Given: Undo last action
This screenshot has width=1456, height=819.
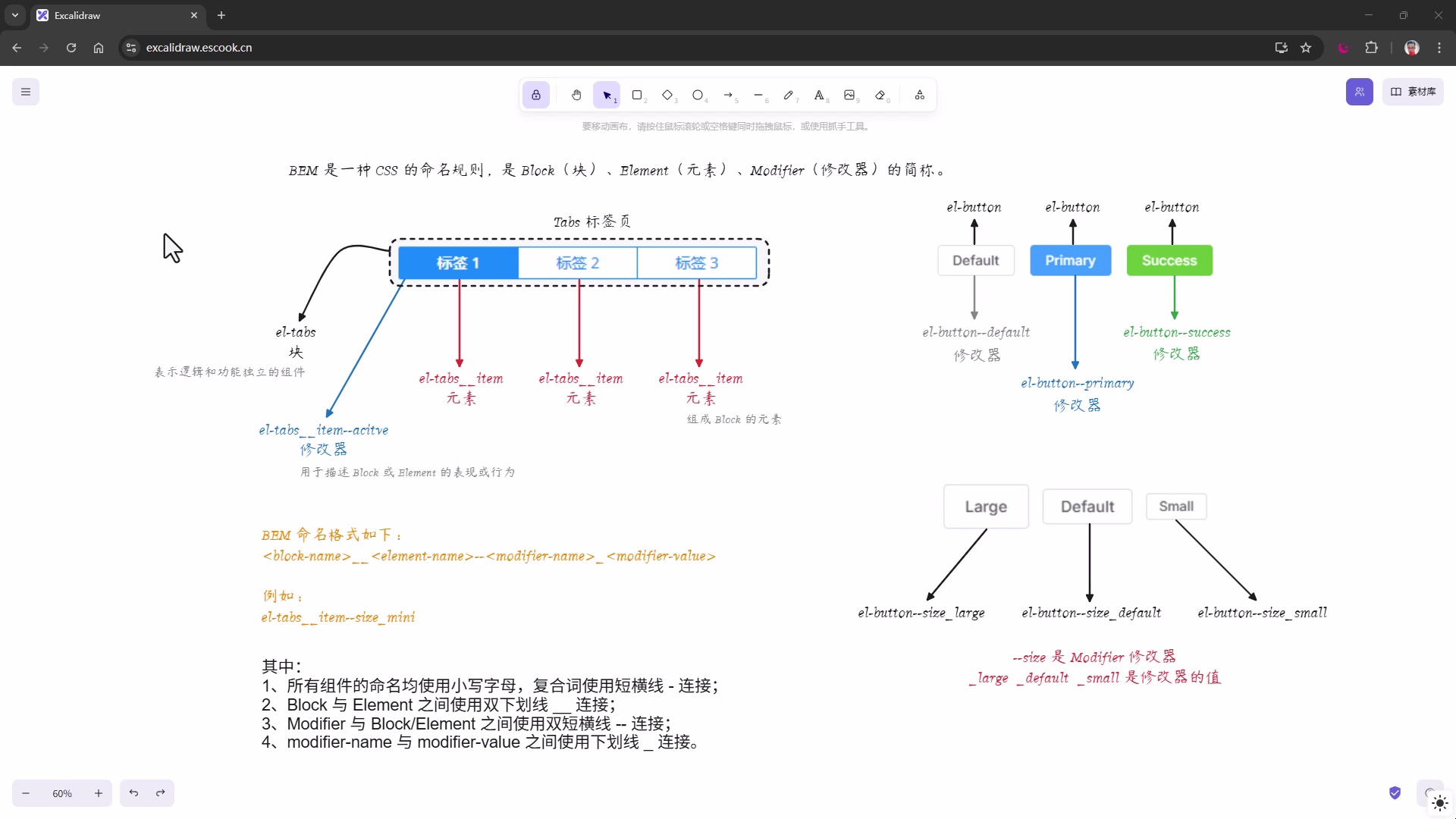Looking at the screenshot, I should (133, 793).
